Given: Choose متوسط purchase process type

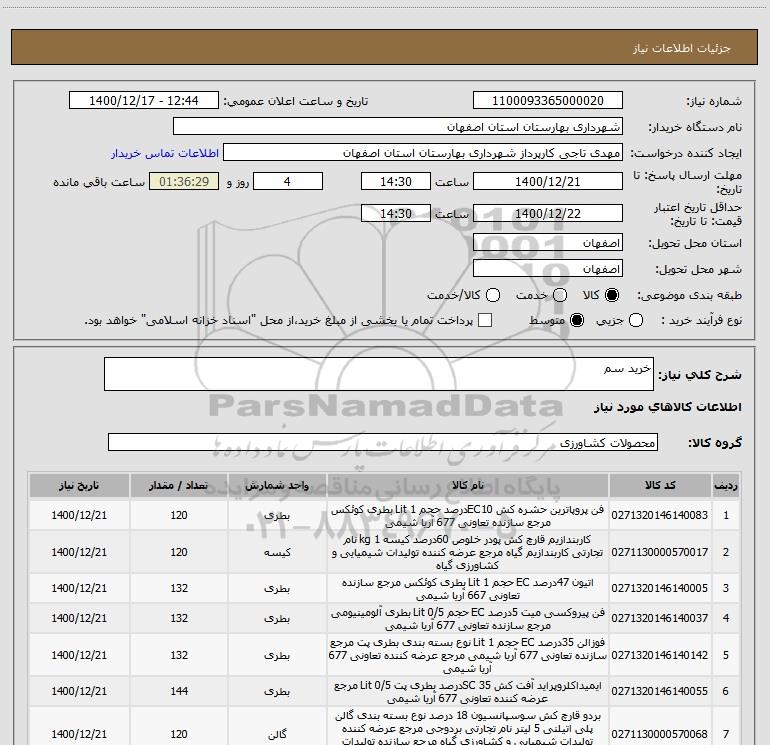Looking at the screenshot, I should [x=577, y=320].
